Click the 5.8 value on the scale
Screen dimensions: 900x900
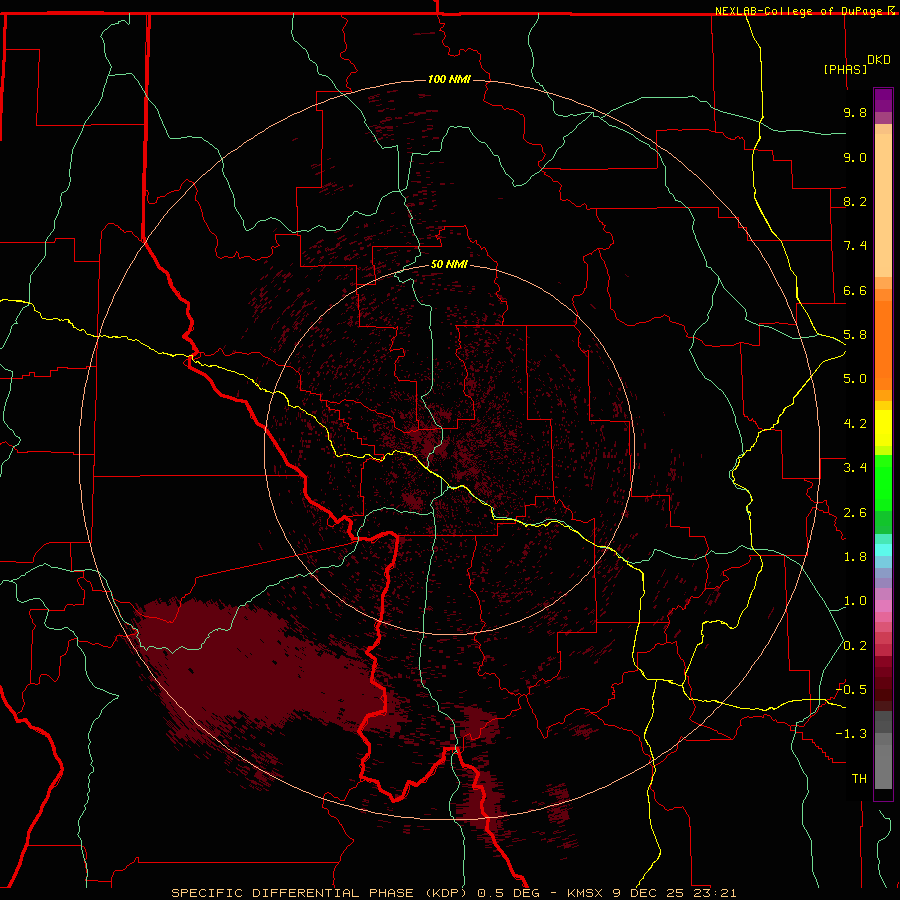(x=855, y=335)
